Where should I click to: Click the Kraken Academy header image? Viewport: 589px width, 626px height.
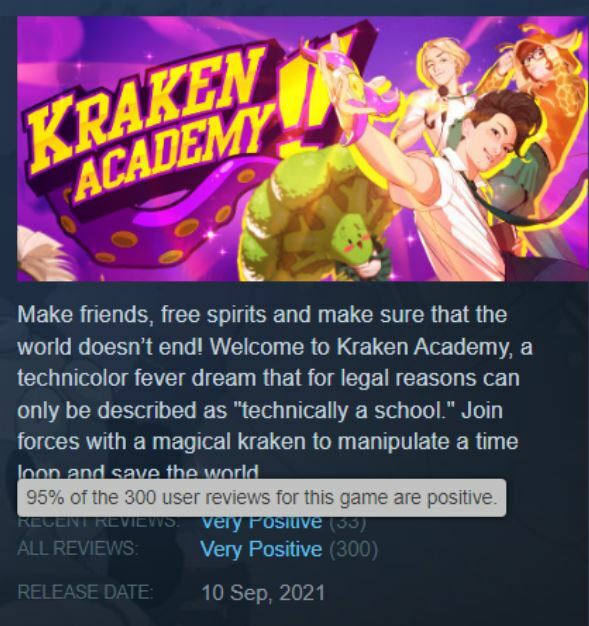click(x=303, y=149)
